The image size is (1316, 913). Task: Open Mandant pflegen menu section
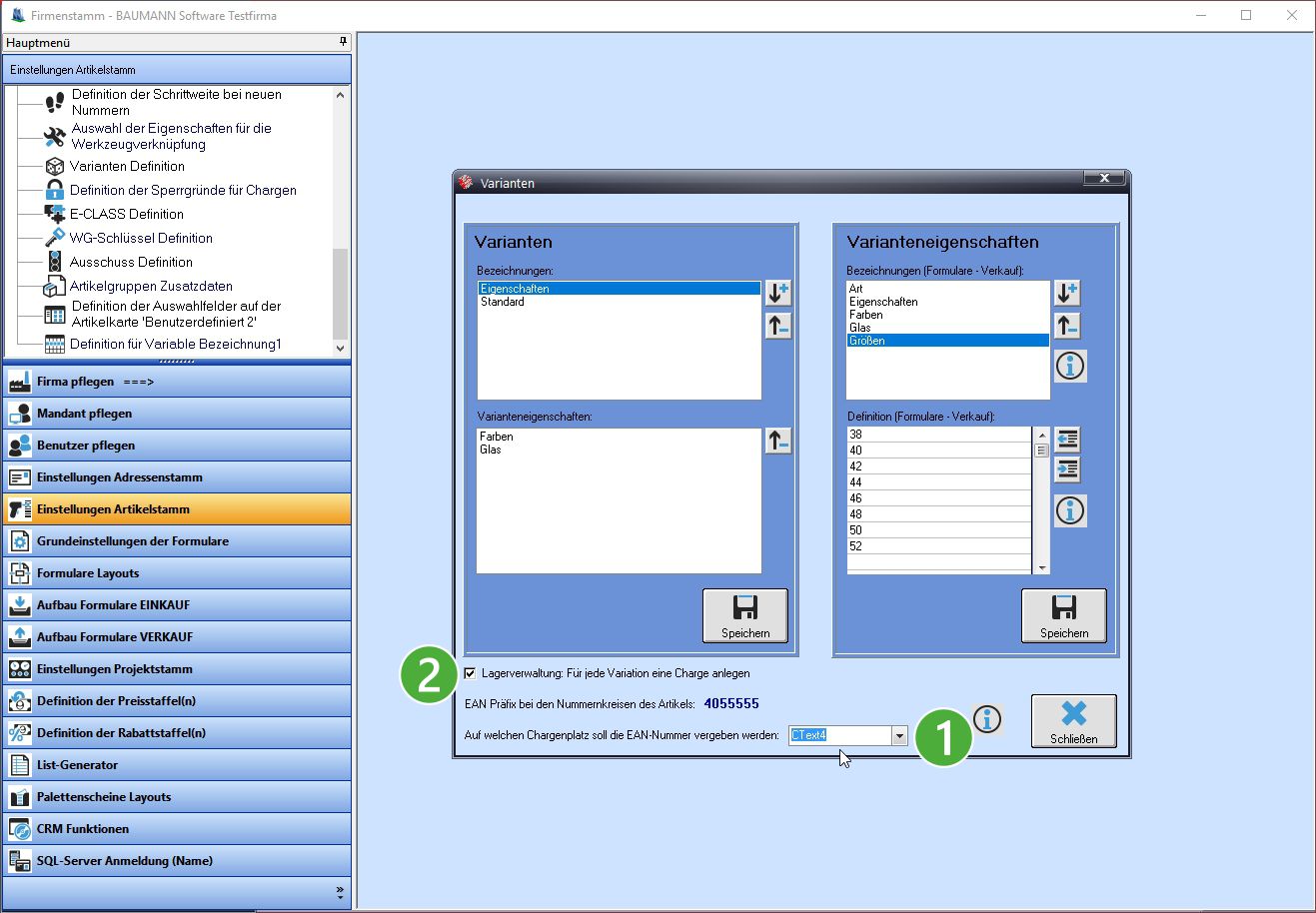(177, 414)
